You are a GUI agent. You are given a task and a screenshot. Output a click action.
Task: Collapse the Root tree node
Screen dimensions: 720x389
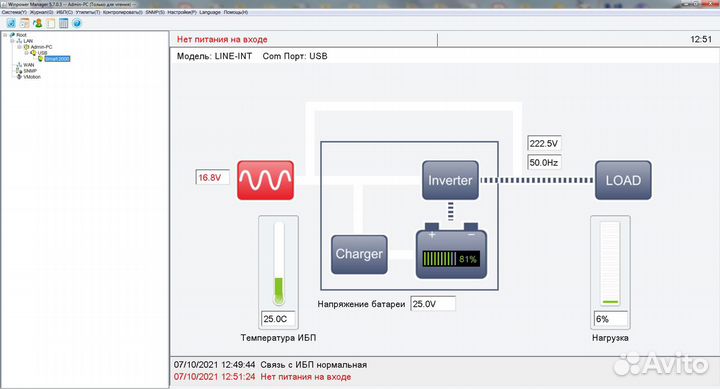click(5, 35)
